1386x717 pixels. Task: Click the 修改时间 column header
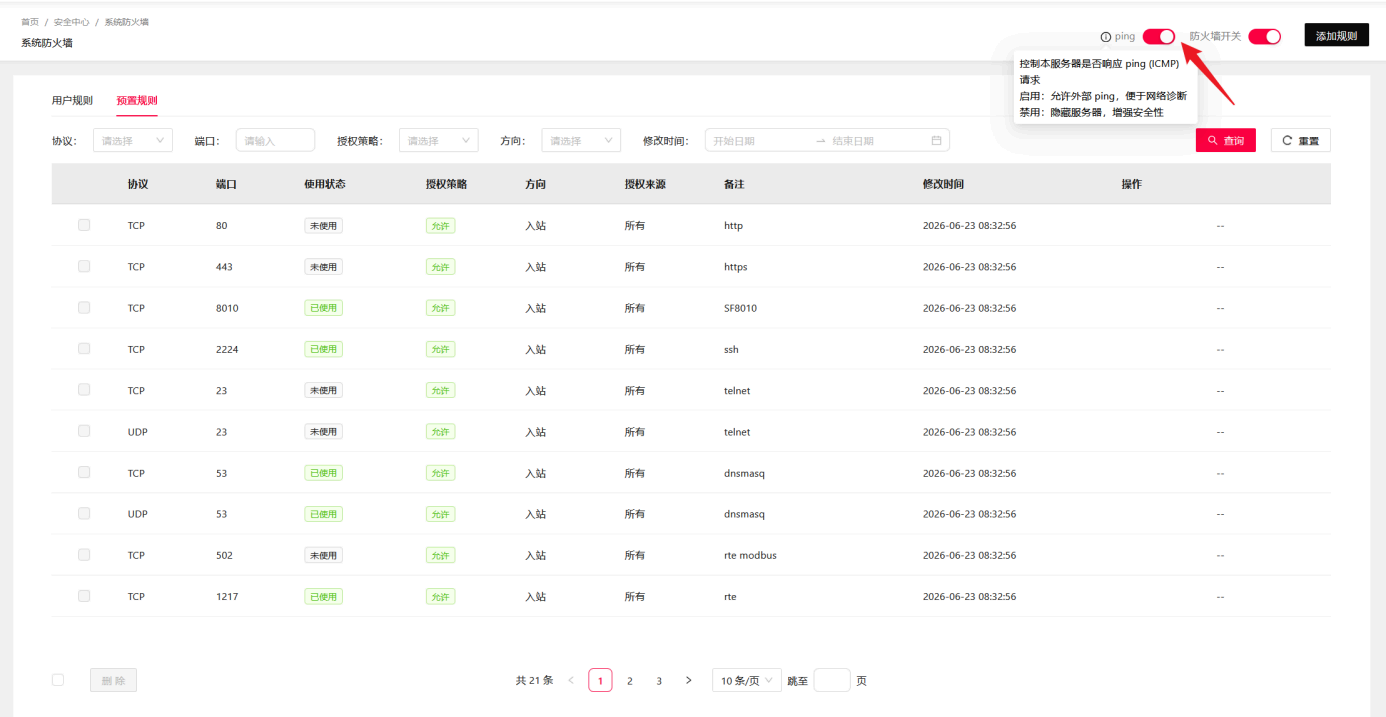coord(943,185)
